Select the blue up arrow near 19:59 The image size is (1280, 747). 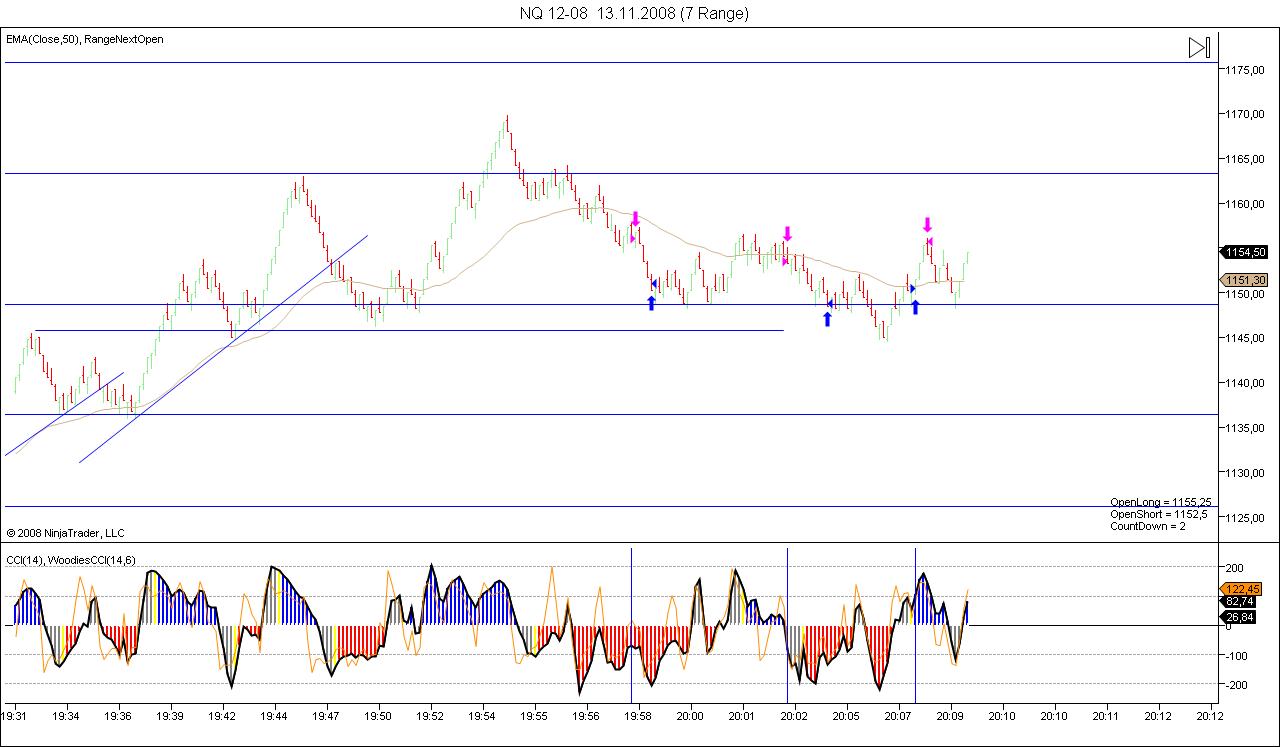[x=651, y=303]
